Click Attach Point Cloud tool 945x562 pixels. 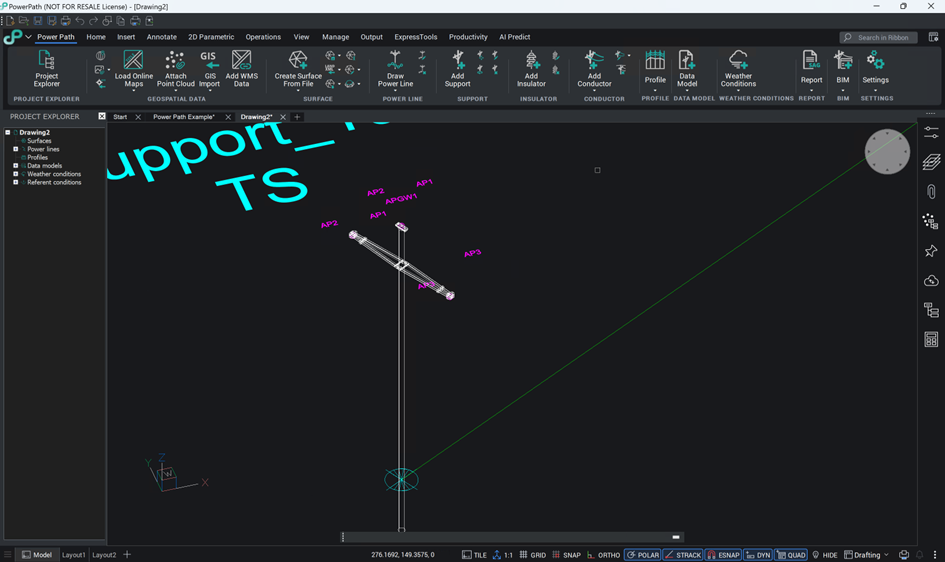click(x=175, y=69)
